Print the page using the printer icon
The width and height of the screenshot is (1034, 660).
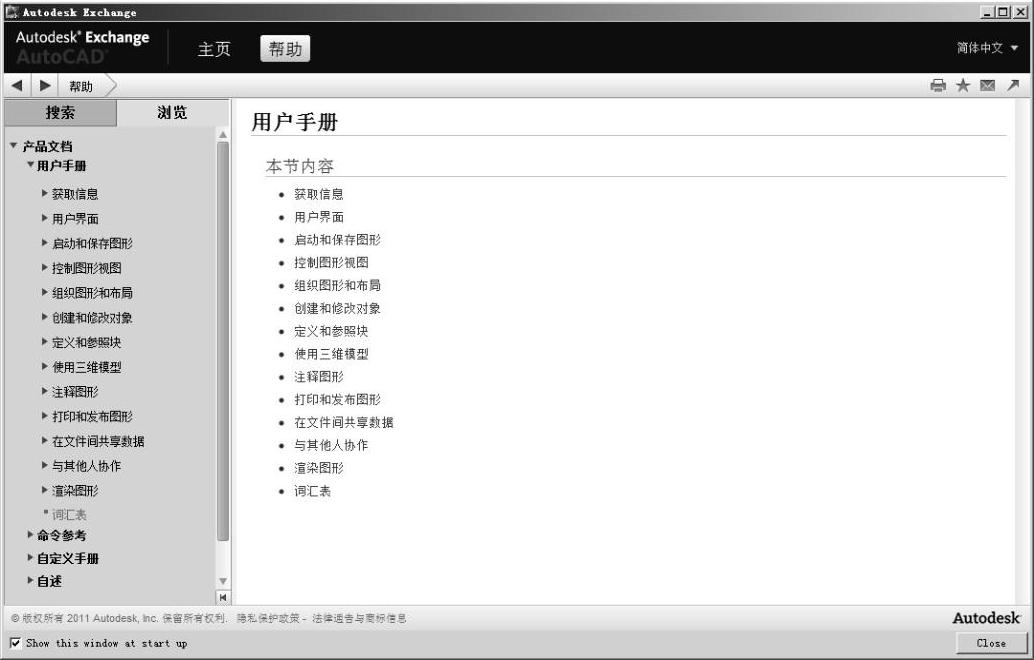point(938,86)
